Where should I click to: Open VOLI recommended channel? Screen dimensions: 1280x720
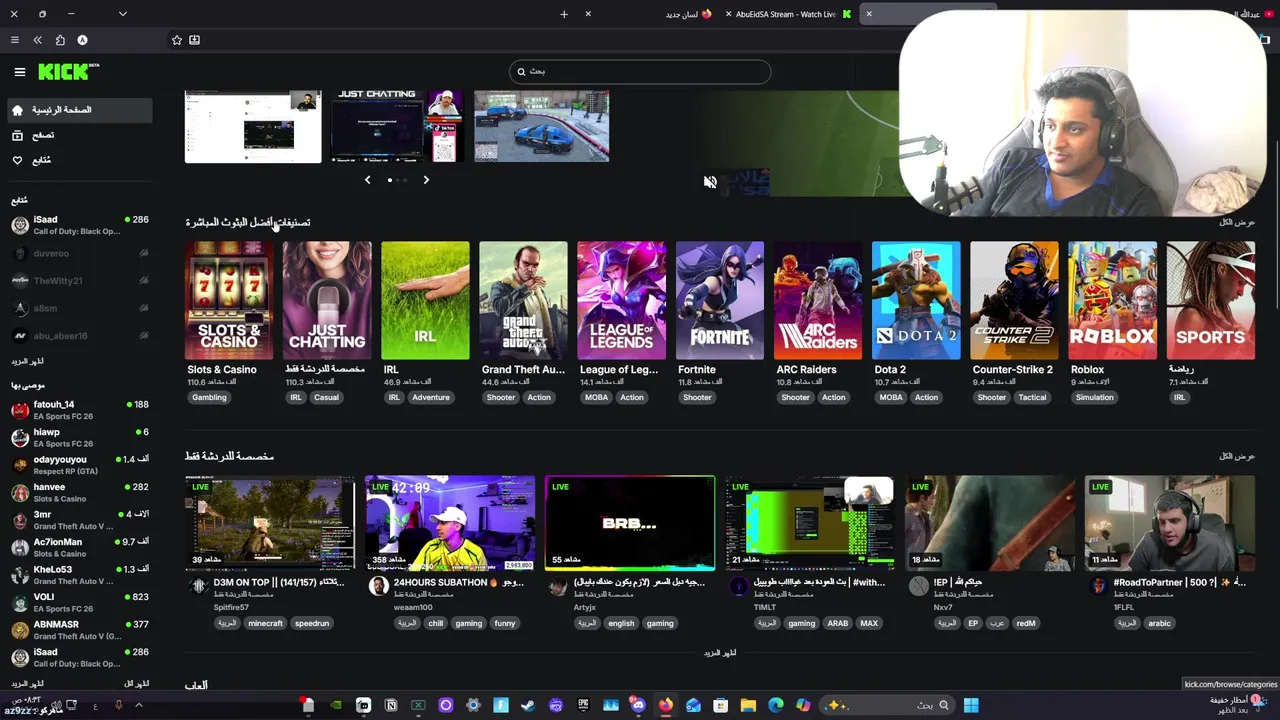point(78,602)
